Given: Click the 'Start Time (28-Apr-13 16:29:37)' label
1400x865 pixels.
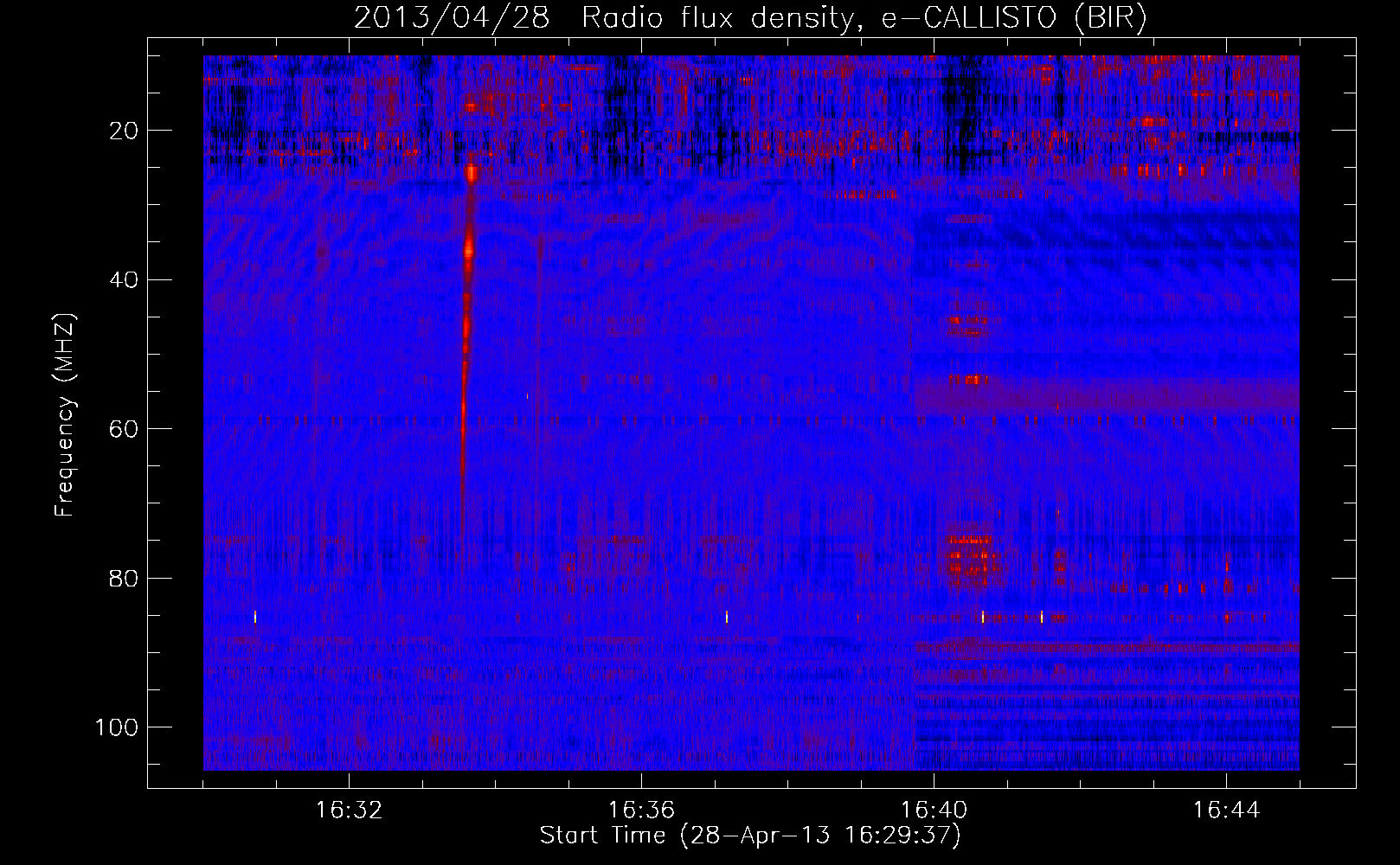Looking at the screenshot, I should click(750, 836).
